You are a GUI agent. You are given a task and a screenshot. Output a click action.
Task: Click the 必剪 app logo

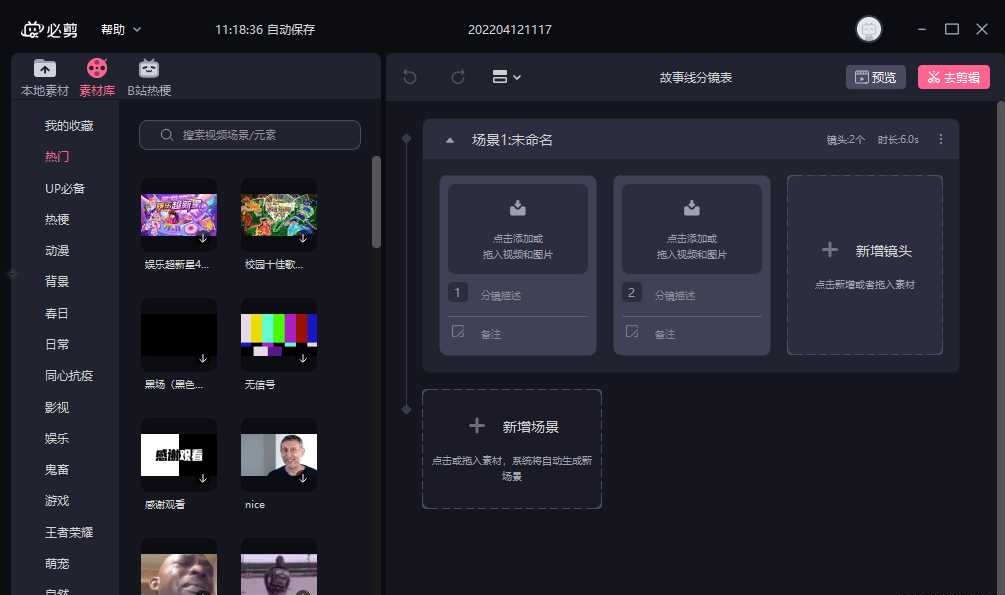coord(49,29)
